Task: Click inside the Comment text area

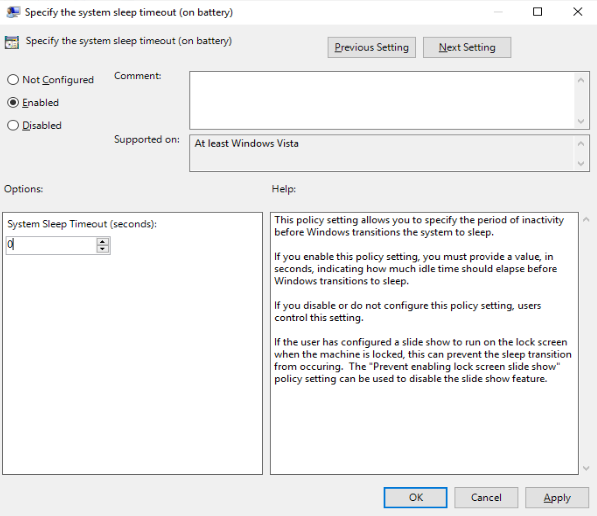Action: 382,101
